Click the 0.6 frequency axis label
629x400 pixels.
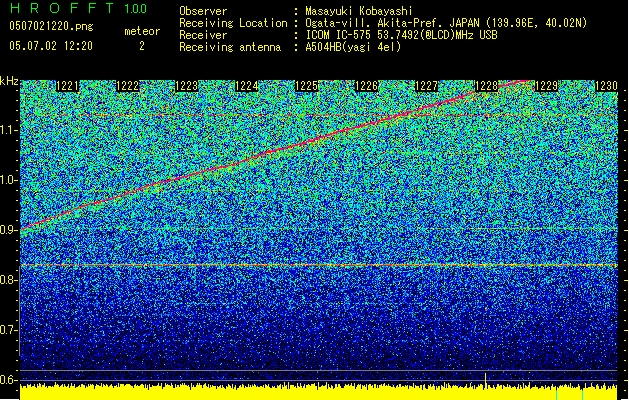click(x=9, y=380)
